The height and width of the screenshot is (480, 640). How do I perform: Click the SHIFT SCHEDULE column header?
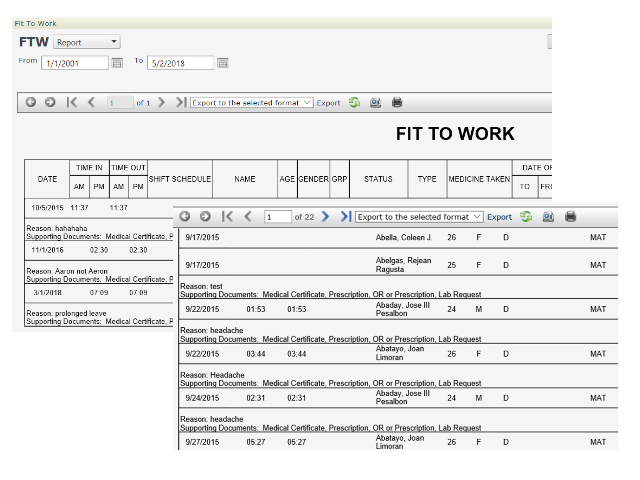(x=180, y=179)
